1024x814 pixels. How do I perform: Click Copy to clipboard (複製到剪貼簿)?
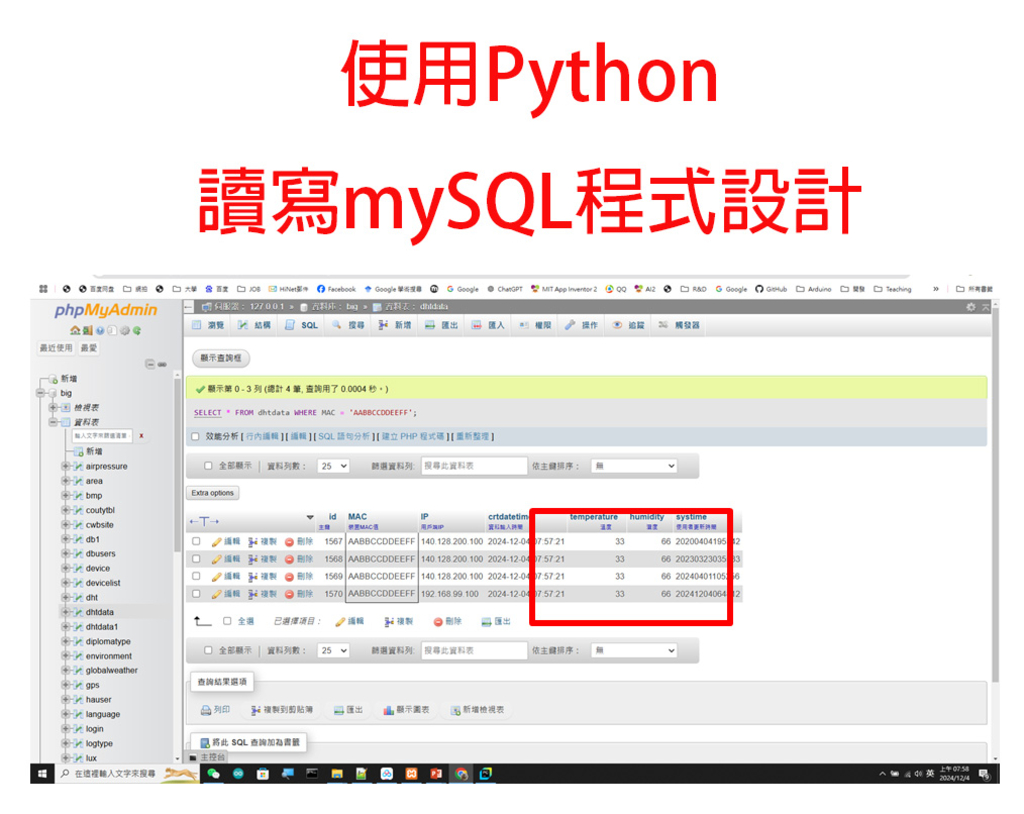(281, 710)
